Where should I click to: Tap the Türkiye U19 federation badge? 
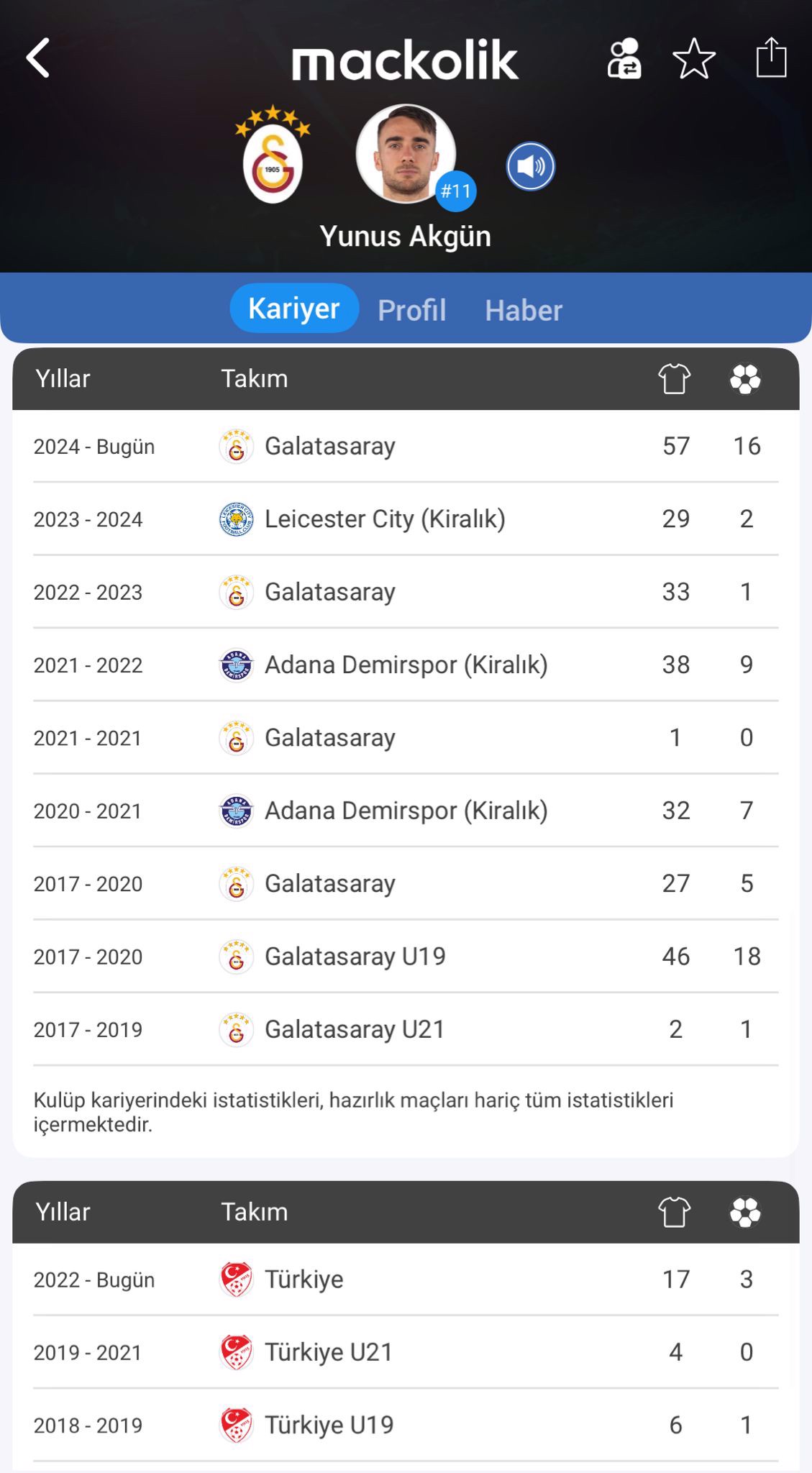coord(236,1426)
